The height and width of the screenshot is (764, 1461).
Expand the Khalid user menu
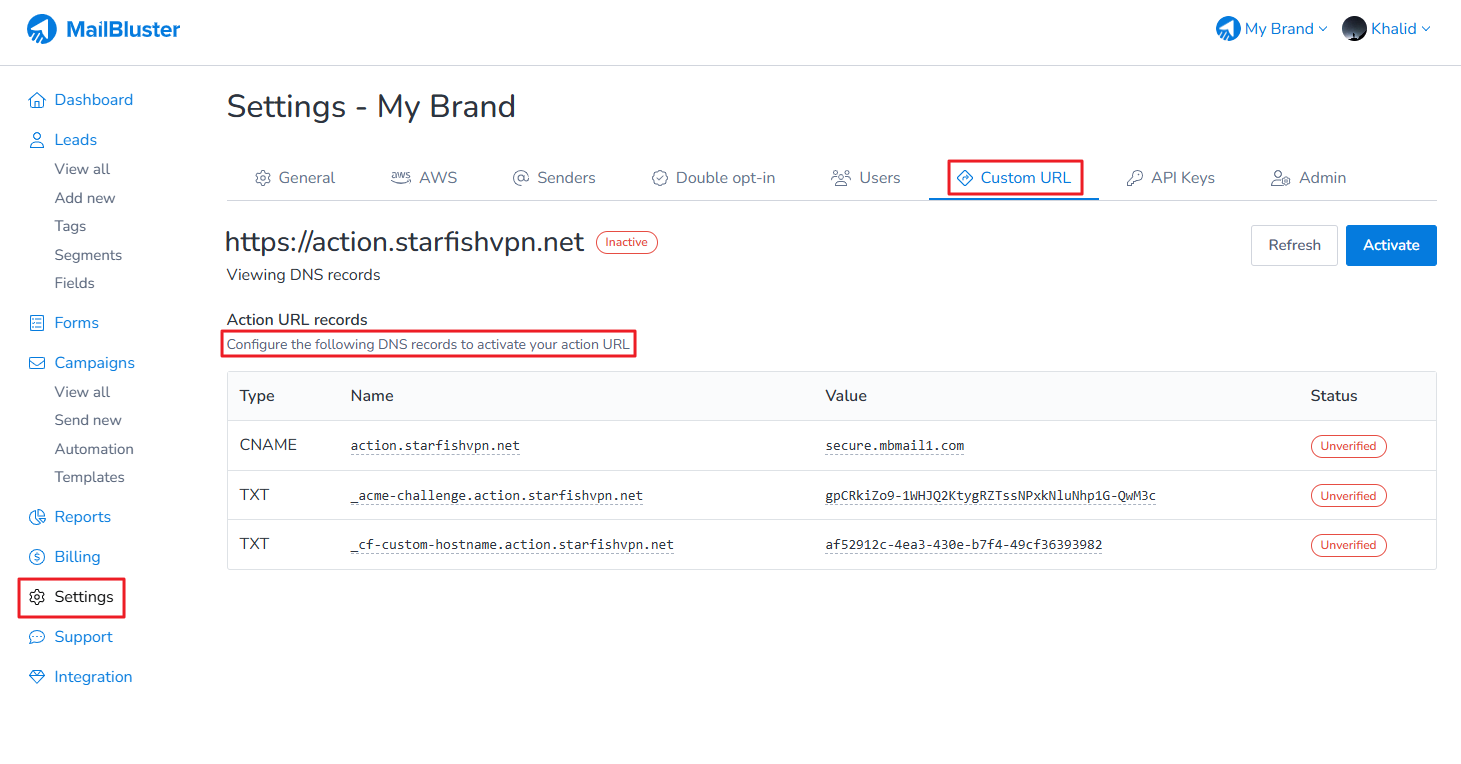[x=1386, y=29]
